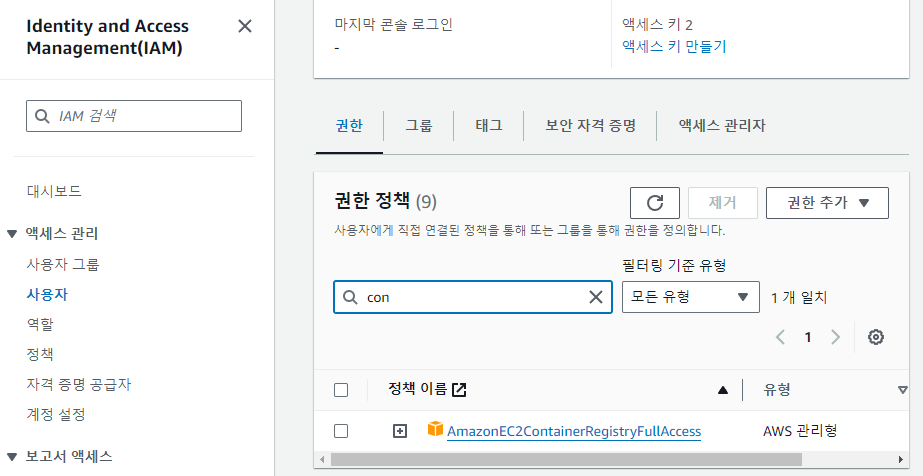The height and width of the screenshot is (476, 923).
Task: Open the 권한 추가 dropdown
Action: (x=827, y=203)
